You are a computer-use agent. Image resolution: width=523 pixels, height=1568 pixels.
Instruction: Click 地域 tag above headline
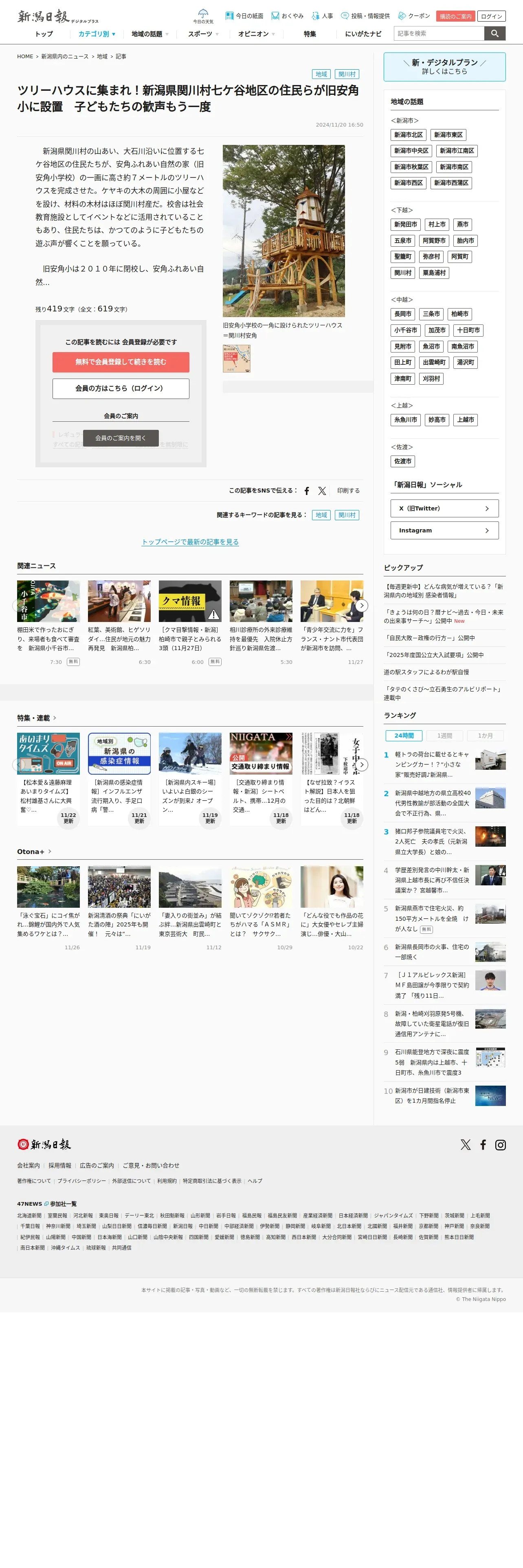point(321,74)
